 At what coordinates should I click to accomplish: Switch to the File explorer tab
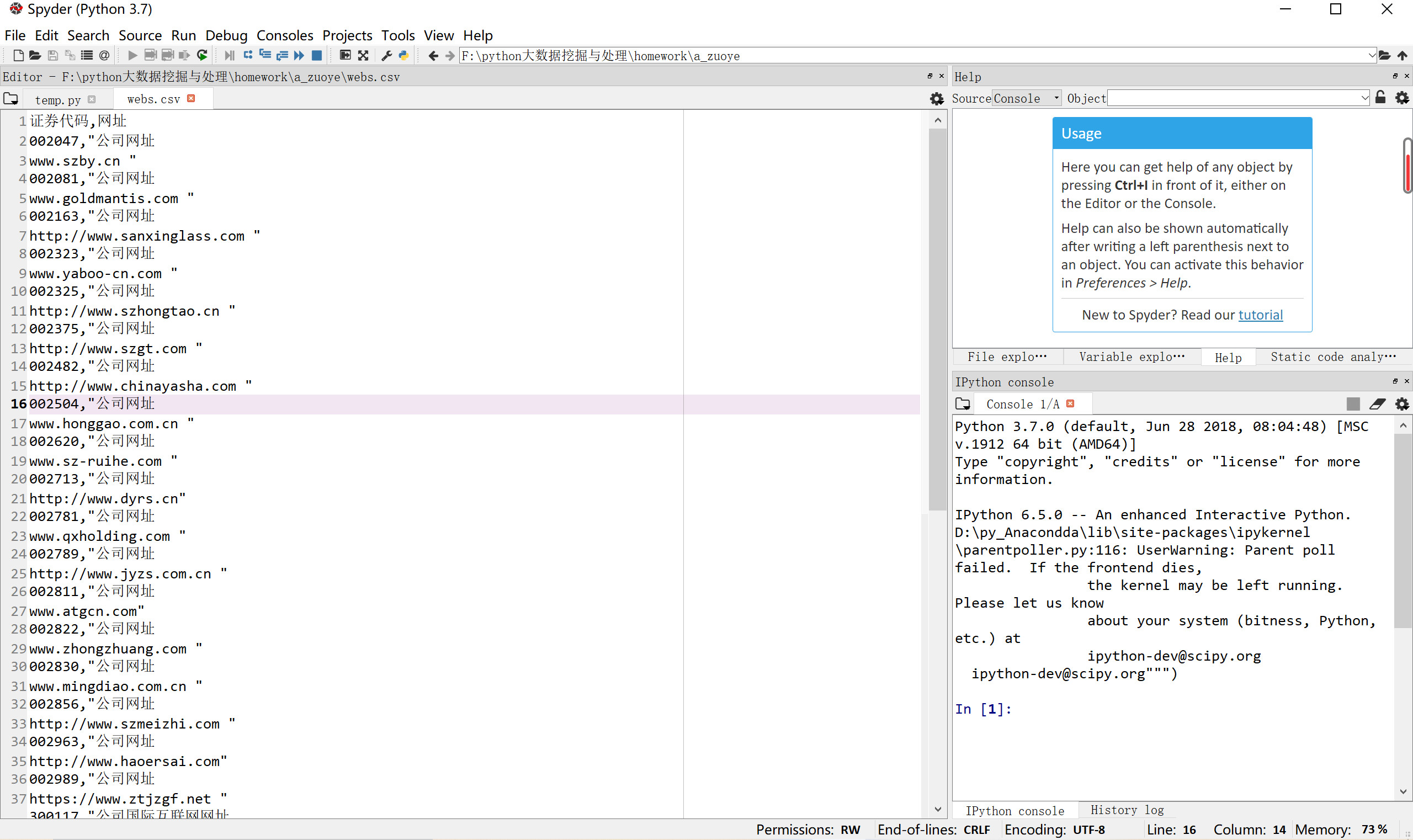click(1007, 357)
